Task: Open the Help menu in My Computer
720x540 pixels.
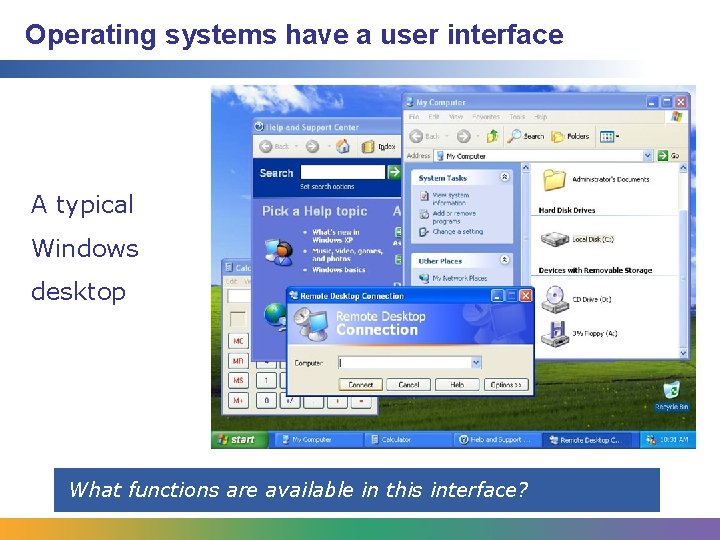Action: (540, 117)
